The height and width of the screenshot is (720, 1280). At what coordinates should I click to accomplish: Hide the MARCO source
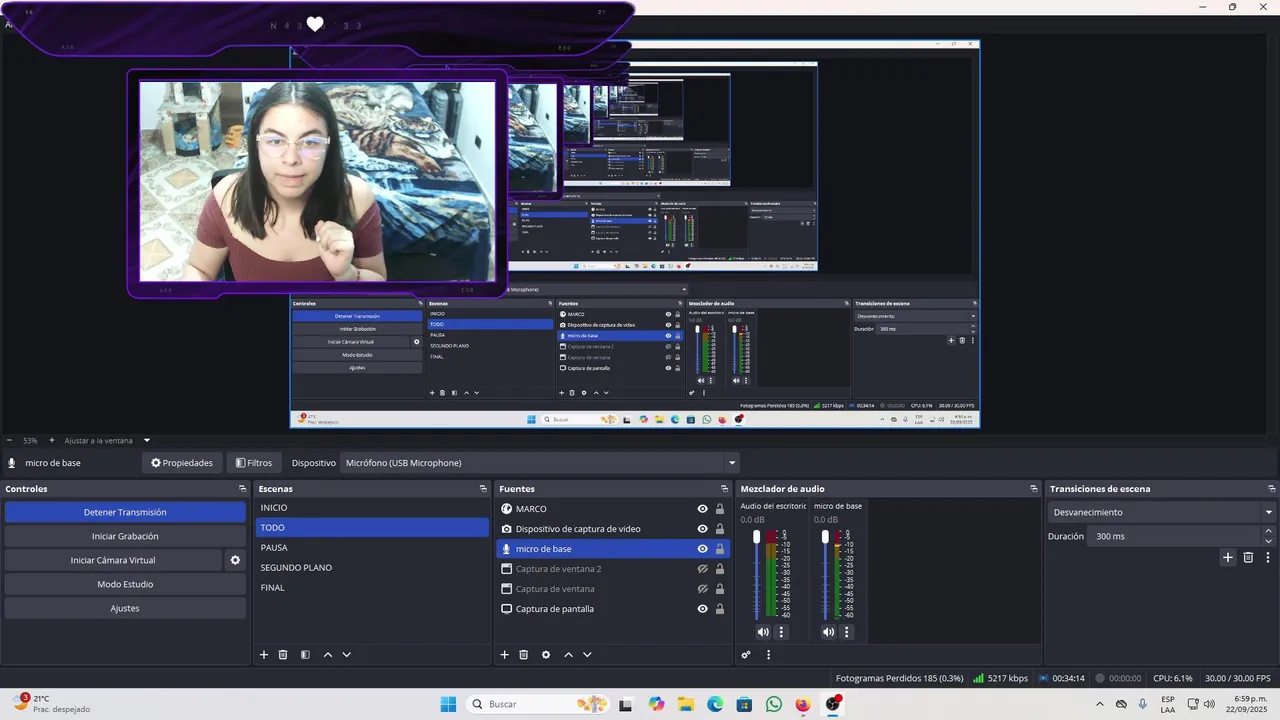pyautogui.click(x=703, y=509)
